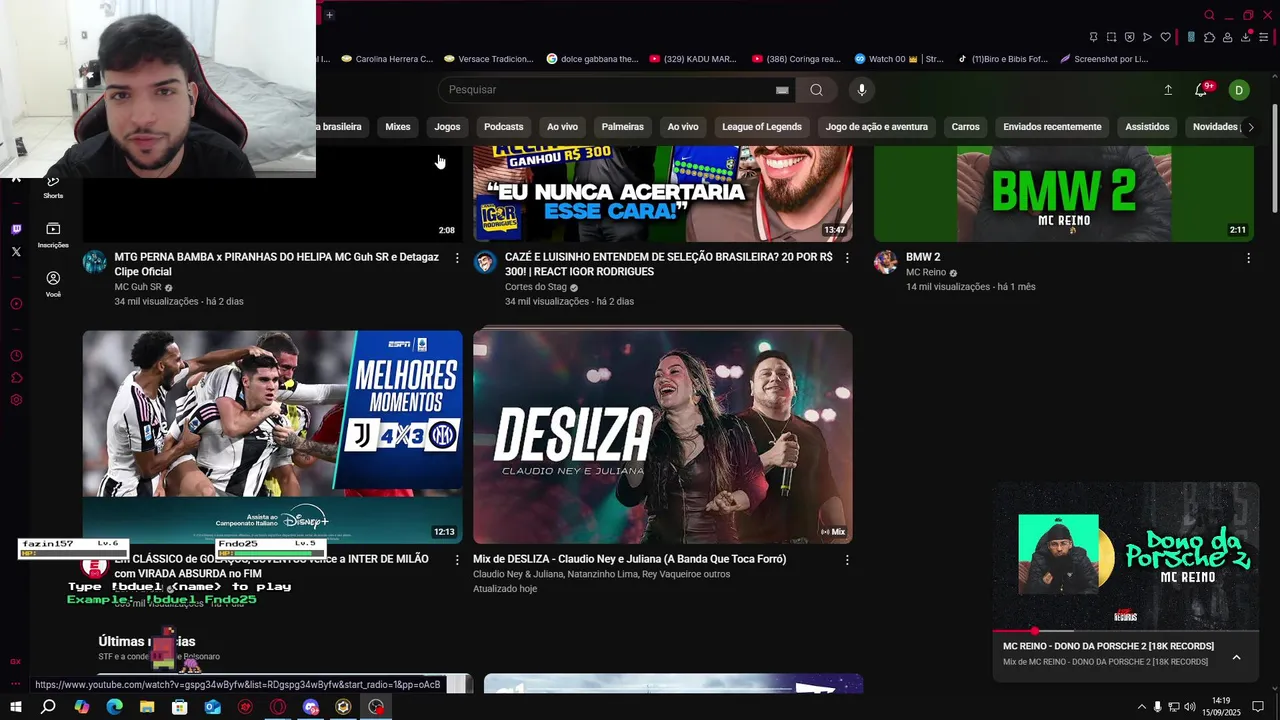Viewport: 1280px width, 720px height.
Task: Select the Mixes filter chip
Action: tap(398, 127)
